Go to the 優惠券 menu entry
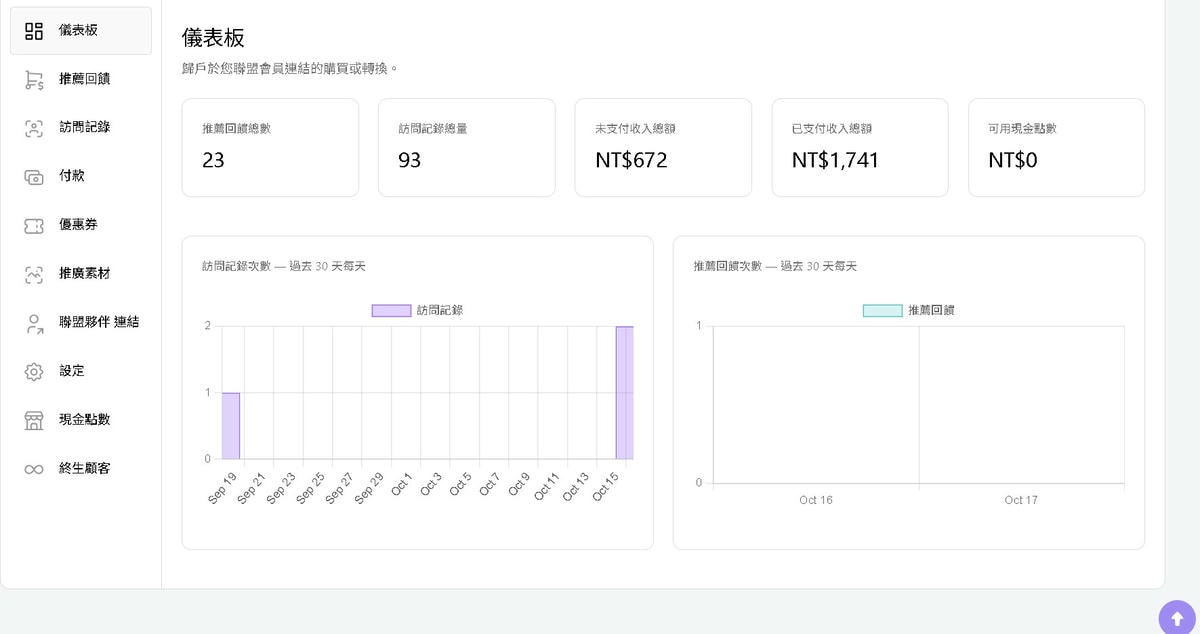 pos(78,225)
